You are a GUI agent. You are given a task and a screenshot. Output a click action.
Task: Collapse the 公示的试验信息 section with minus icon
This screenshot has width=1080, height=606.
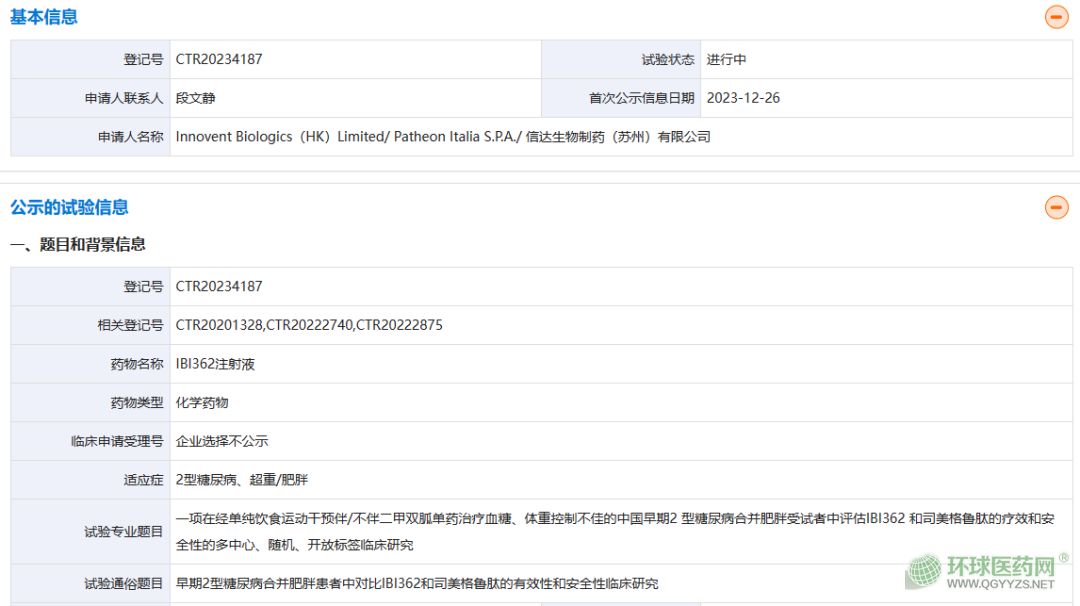[1056, 207]
